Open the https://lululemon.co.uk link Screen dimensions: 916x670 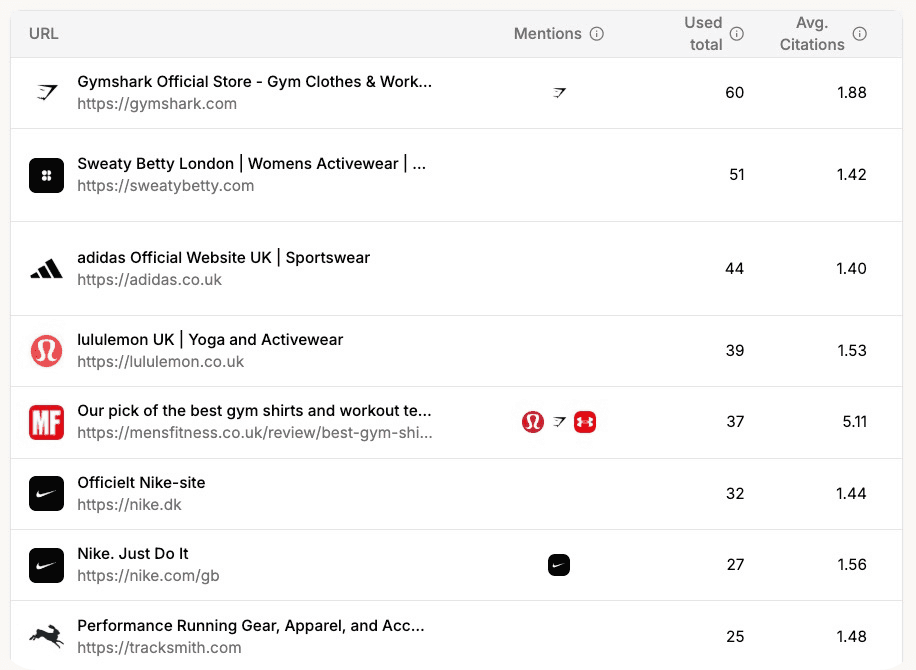pyautogui.click(x=161, y=362)
